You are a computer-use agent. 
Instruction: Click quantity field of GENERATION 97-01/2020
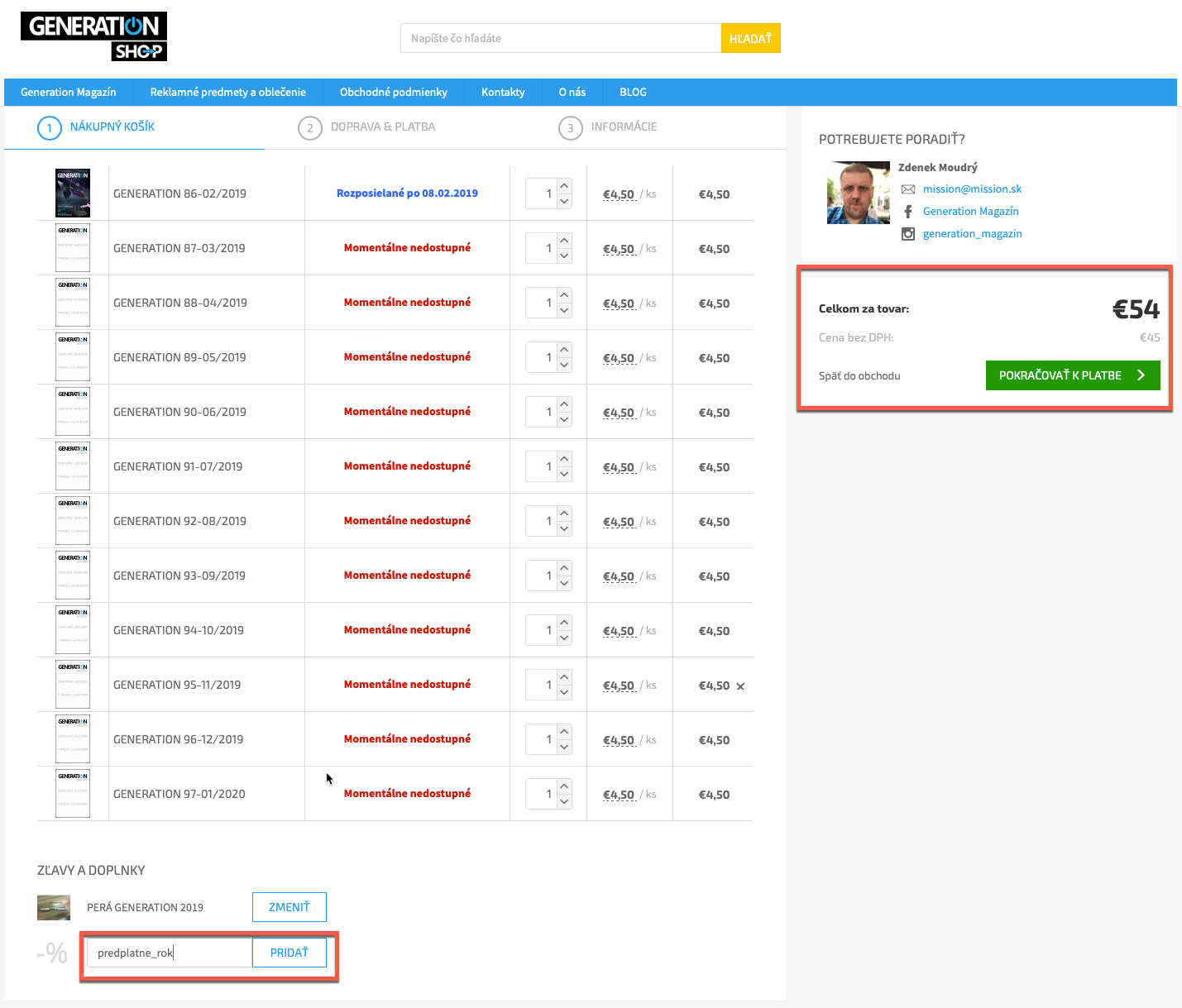click(542, 794)
